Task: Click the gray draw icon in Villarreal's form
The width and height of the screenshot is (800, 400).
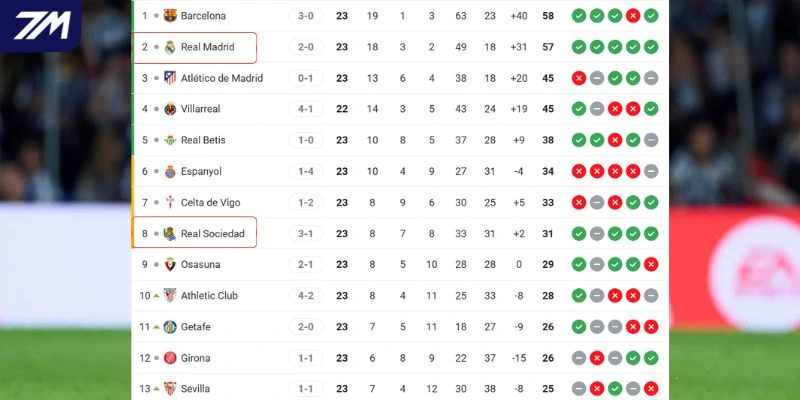Action: click(x=596, y=109)
